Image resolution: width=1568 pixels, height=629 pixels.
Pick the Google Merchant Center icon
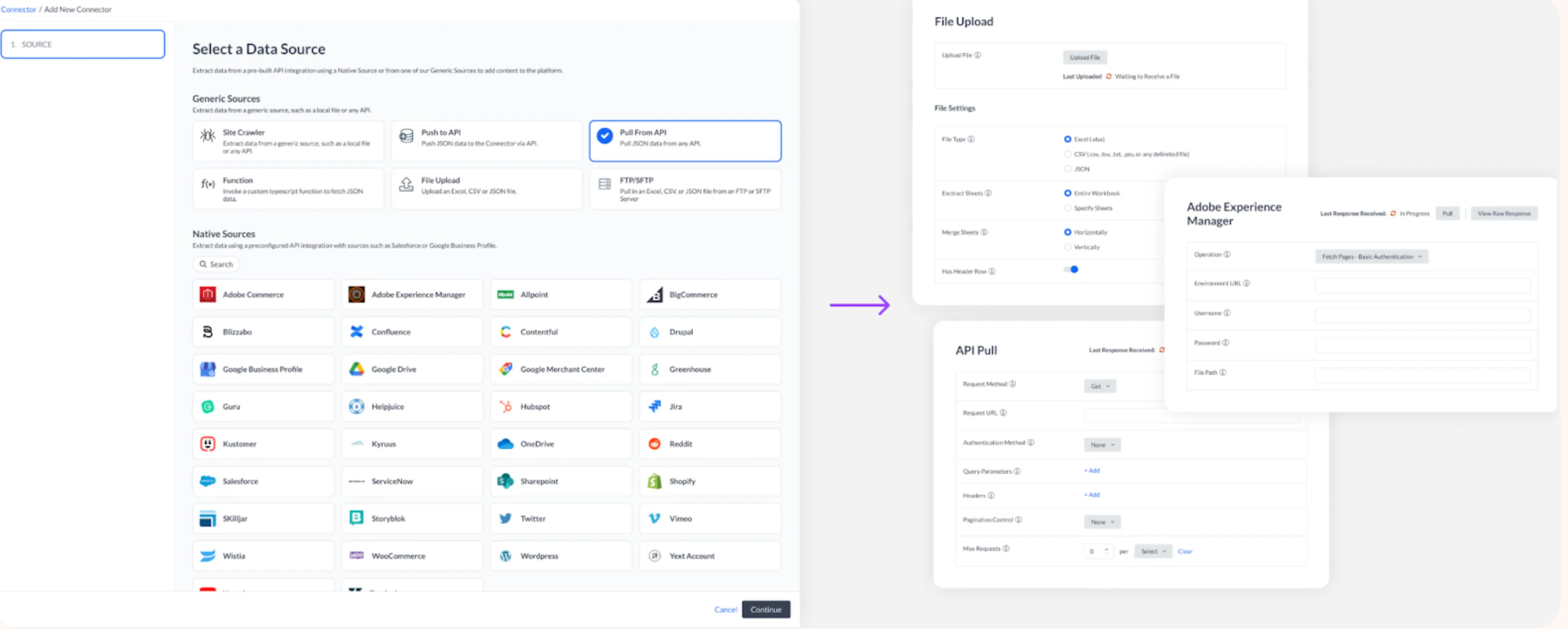505,369
